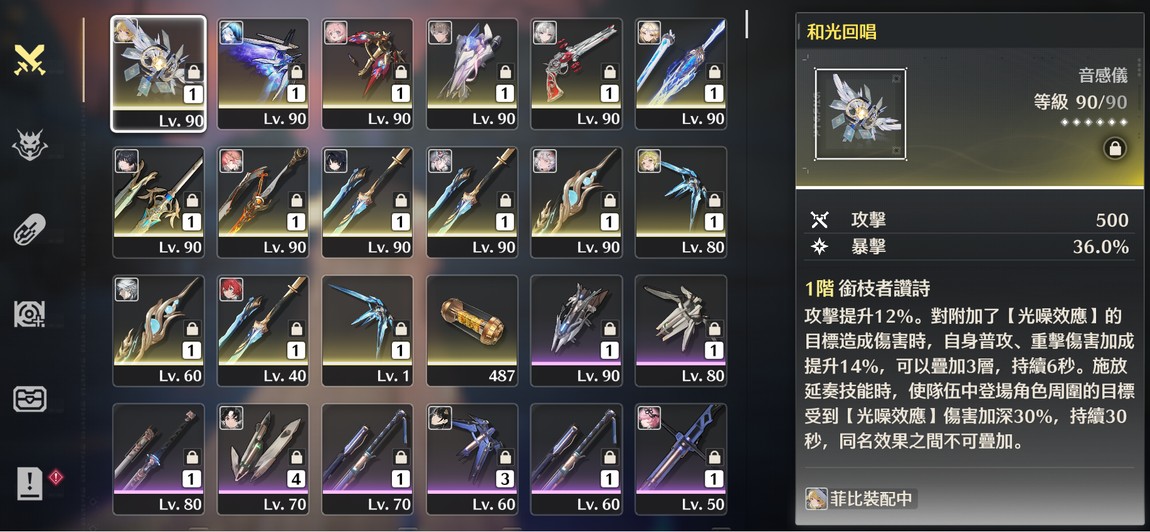Click the 菲比装配中 equipped character label
This screenshot has width=1150, height=532.
tap(860, 499)
